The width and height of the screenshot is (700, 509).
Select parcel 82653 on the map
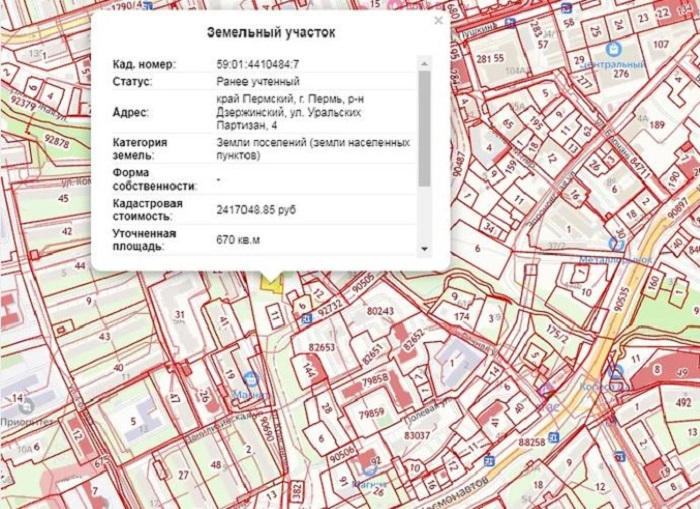(x=321, y=346)
